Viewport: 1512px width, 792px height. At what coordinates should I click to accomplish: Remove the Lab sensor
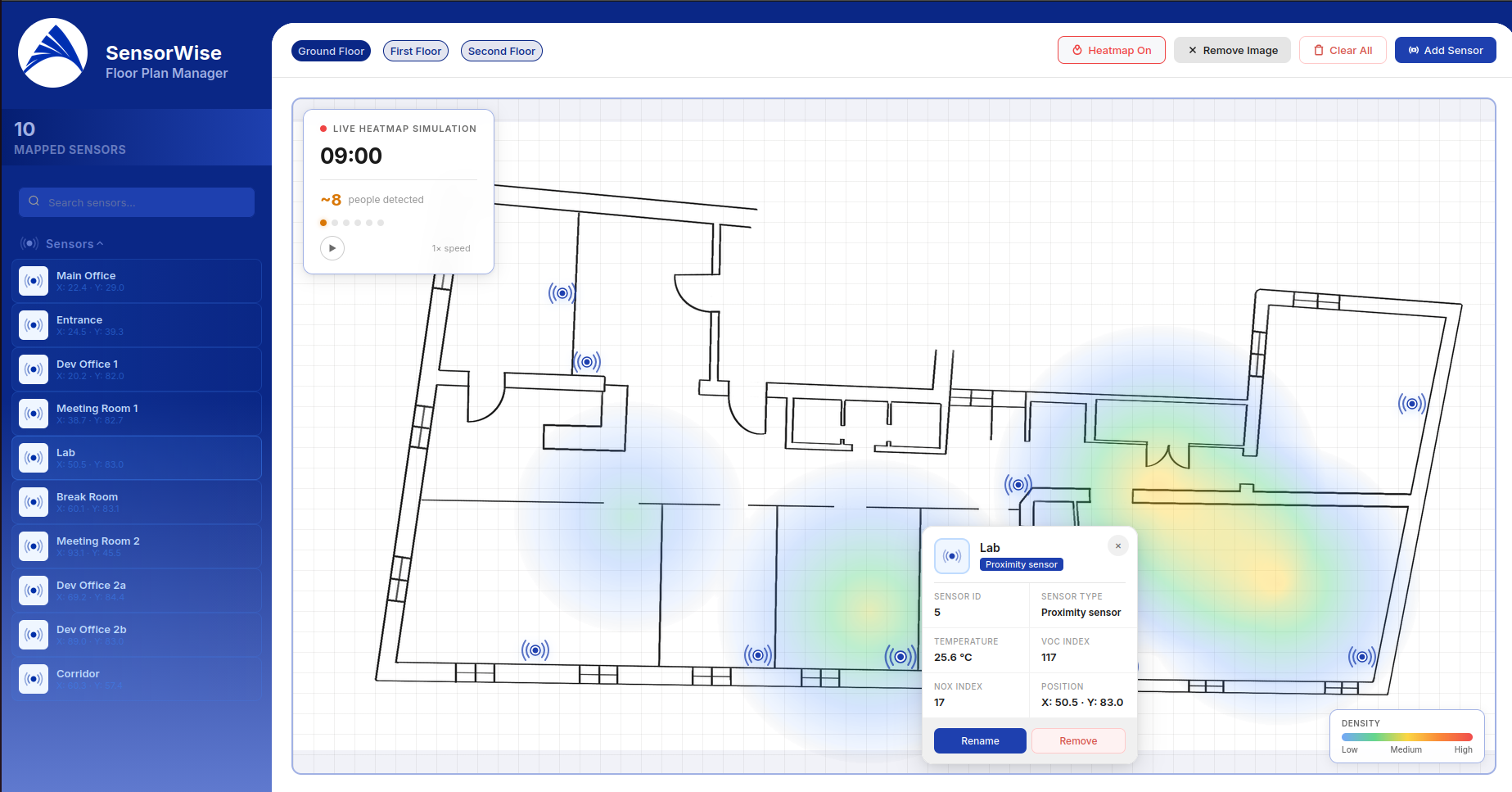tap(1078, 740)
